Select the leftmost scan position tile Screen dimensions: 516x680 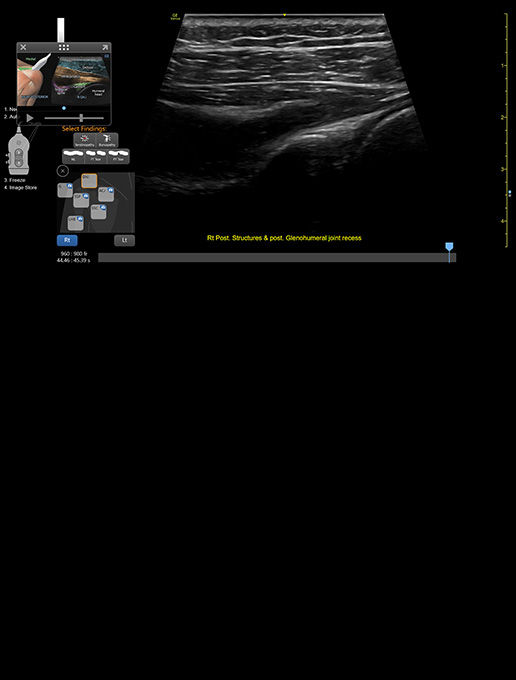[x=65, y=190]
